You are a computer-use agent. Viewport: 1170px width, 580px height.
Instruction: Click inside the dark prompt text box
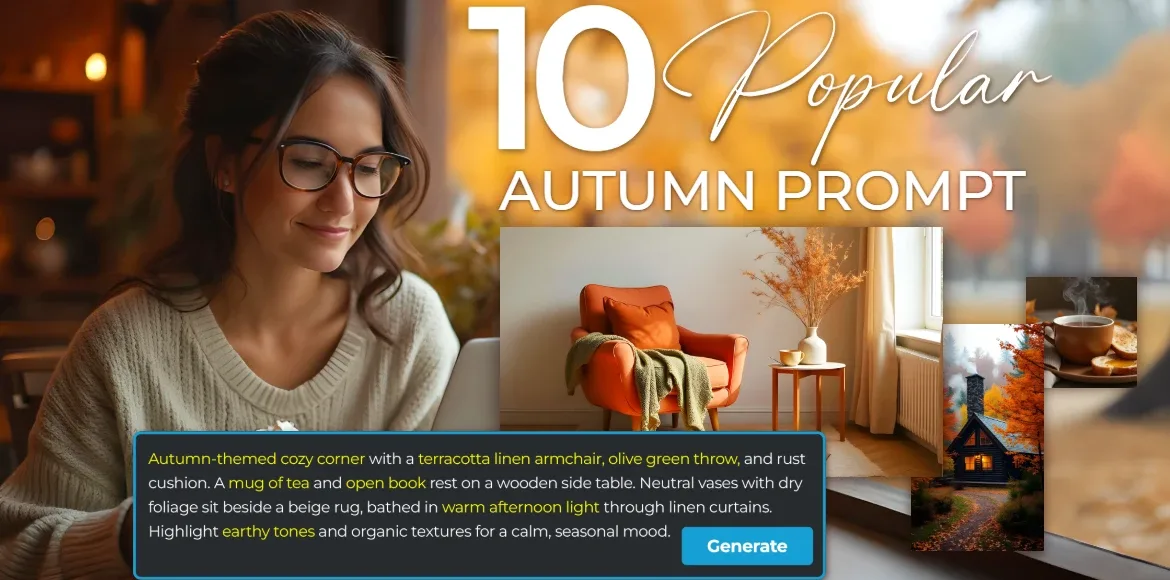479,505
